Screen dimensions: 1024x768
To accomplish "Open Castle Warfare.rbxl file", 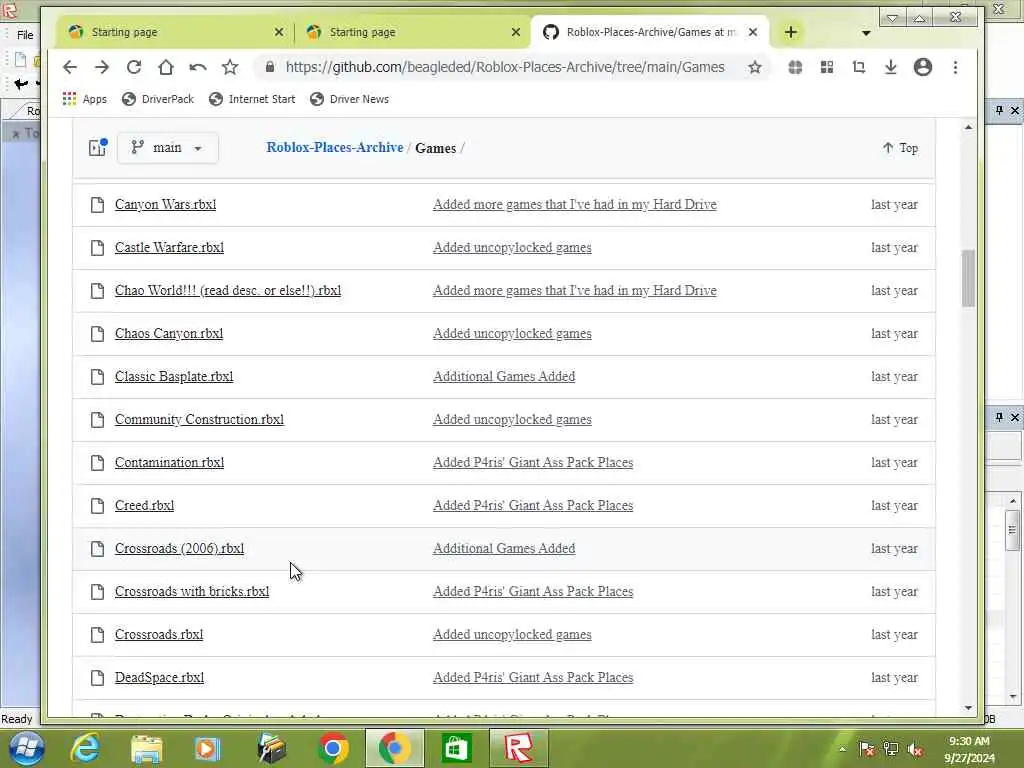I will (169, 248).
